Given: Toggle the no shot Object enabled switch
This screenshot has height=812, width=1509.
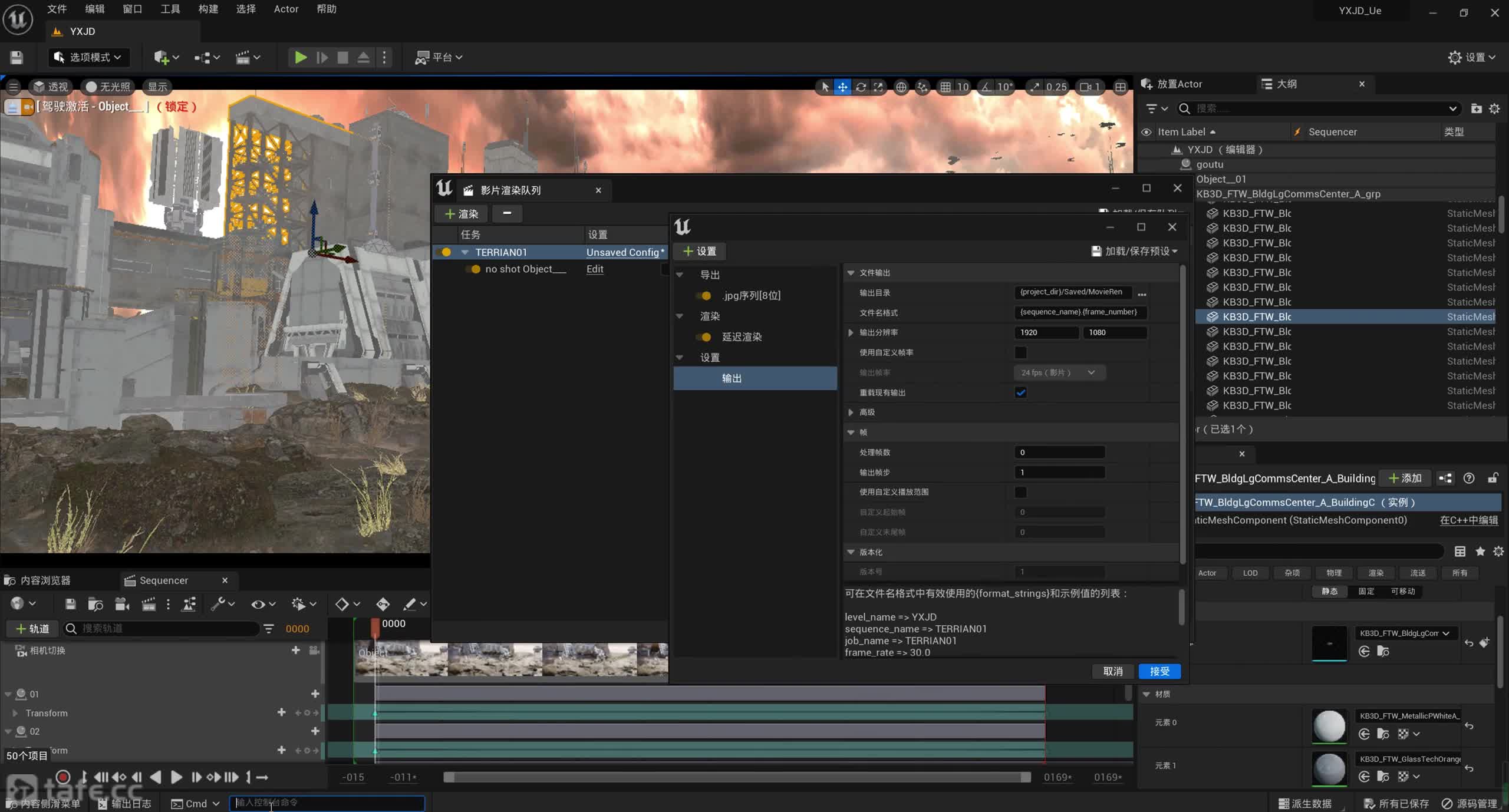Looking at the screenshot, I should pos(473,269).
